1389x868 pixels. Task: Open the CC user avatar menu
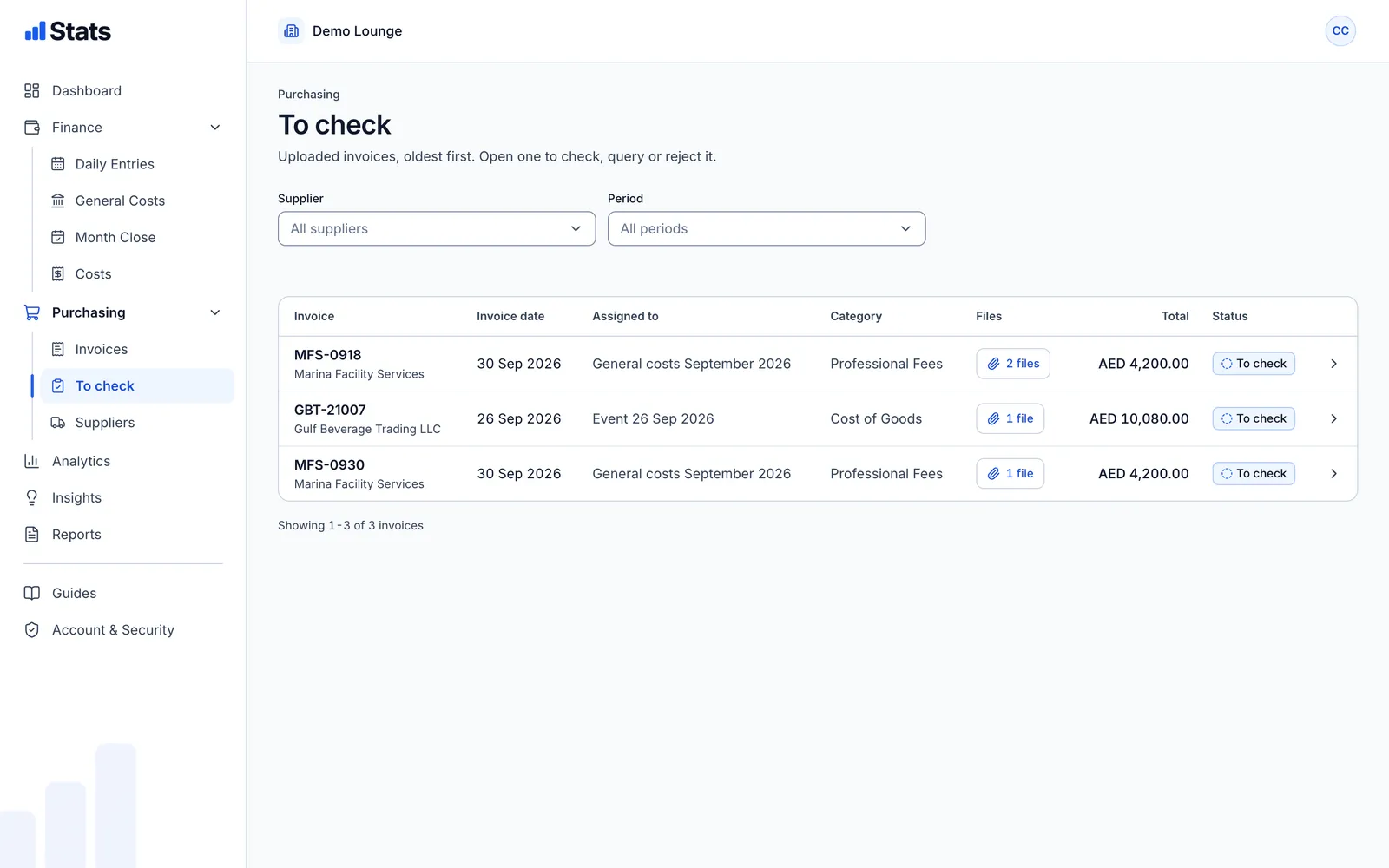(x=1340, y=31)
